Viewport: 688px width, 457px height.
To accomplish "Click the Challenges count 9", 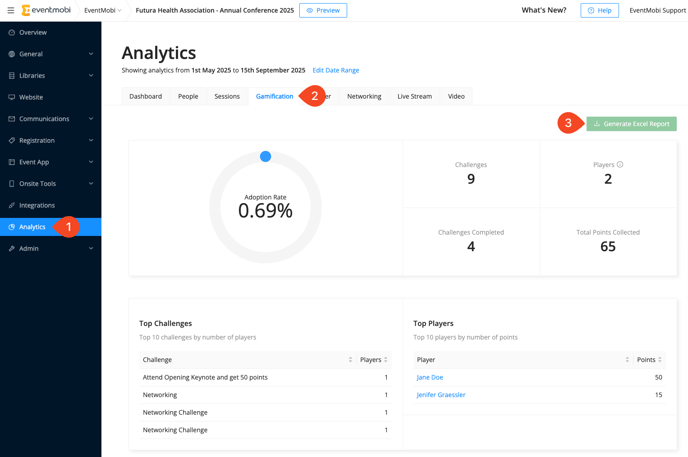I will pos(471,179).
